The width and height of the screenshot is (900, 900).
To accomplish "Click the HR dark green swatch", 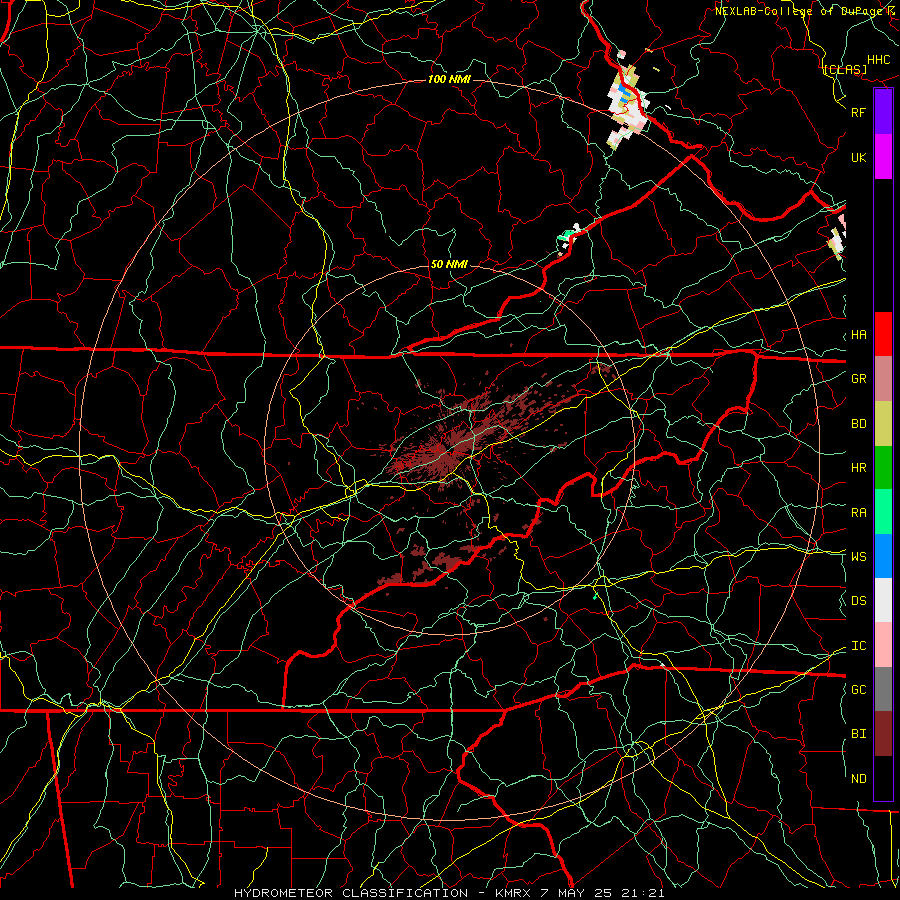I will (x=883, y=467).
